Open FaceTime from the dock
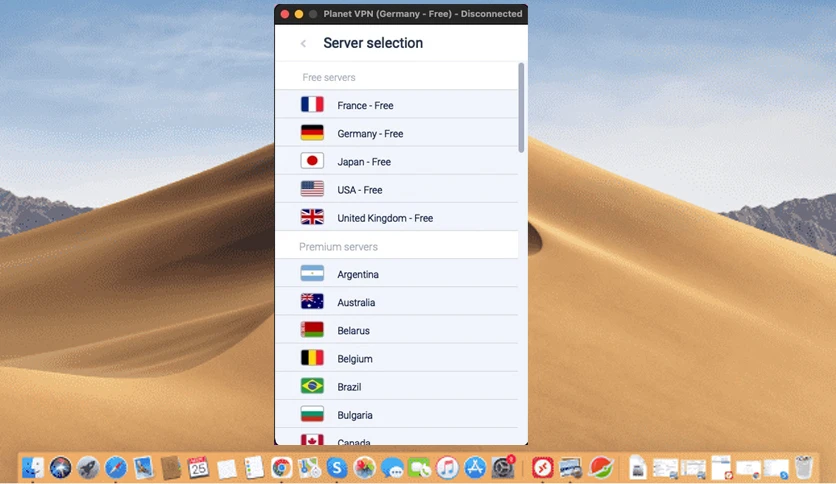The width and height of the screenshot is (836, 484). [420, 468]
